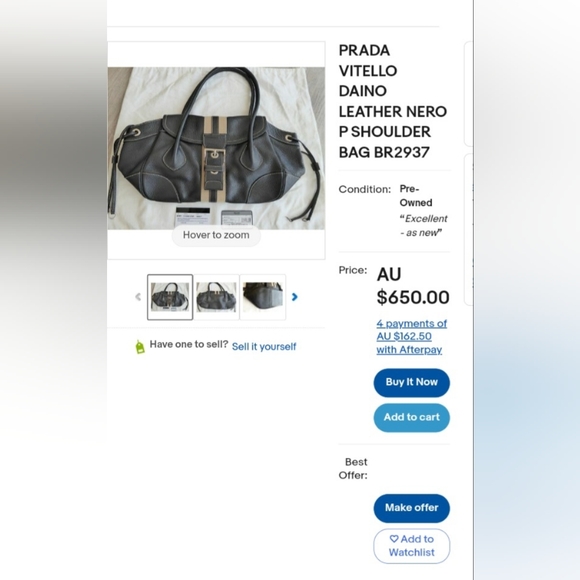The width and height of the screenshot is (580, 580).
Task: Click the next-image arrow in thumbnail carousel
Action: (294, 297)
